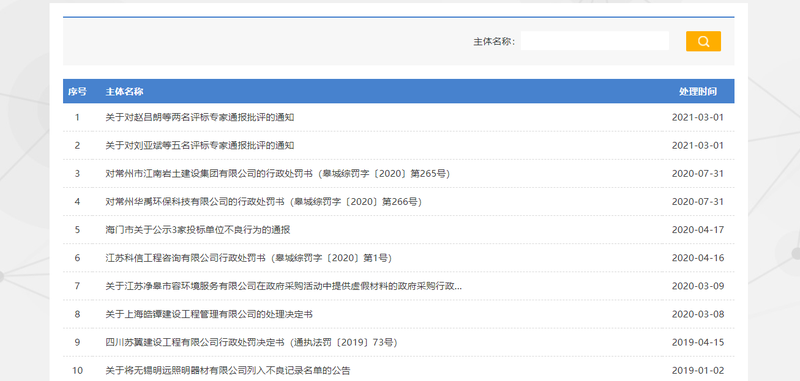Click the orange search magnifier button

click(703, 41)
